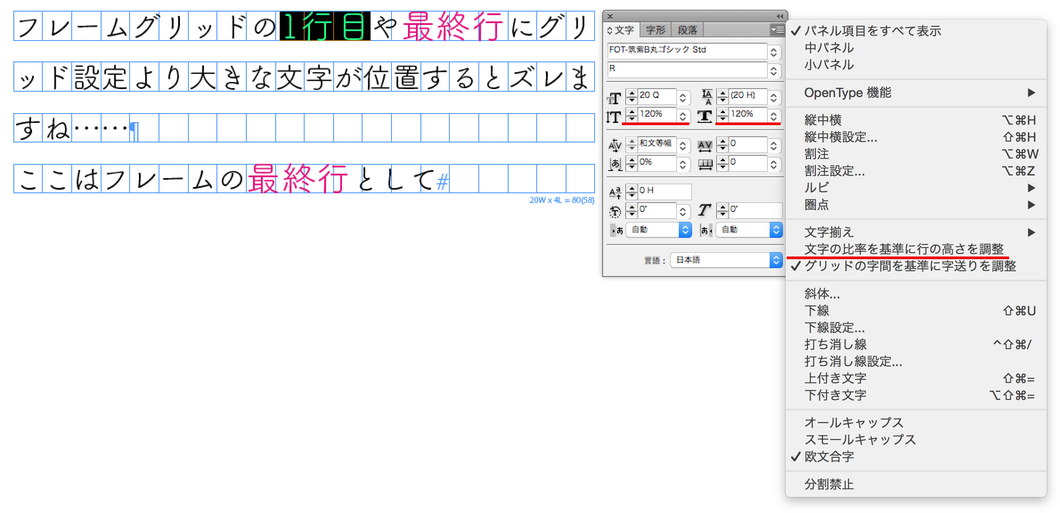The width and height of the screenshot is (1060, 513).
Task: Click the font size stepper arrows
Action: [x=631, y=98]
